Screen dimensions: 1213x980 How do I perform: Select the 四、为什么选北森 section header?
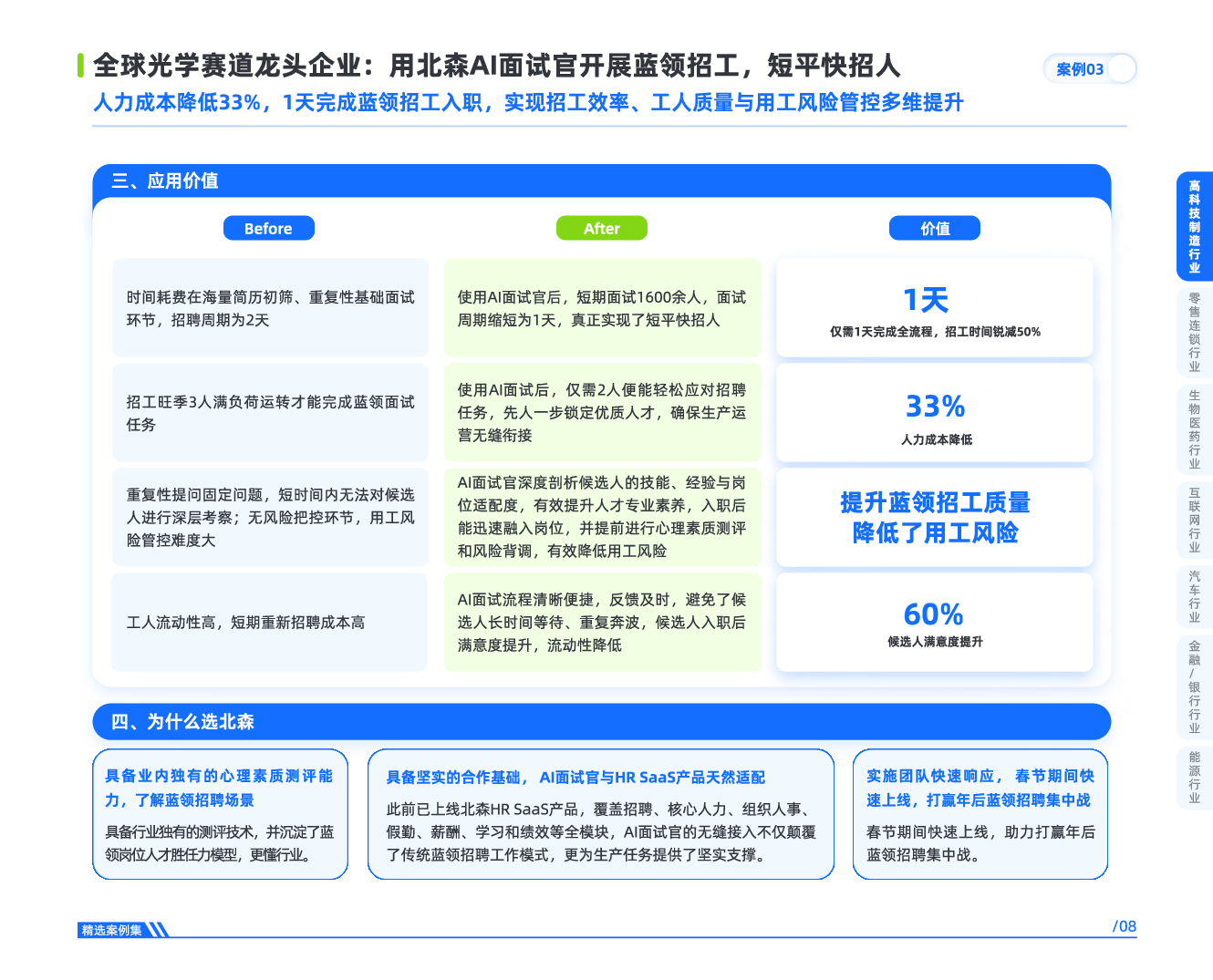point(601,722)
